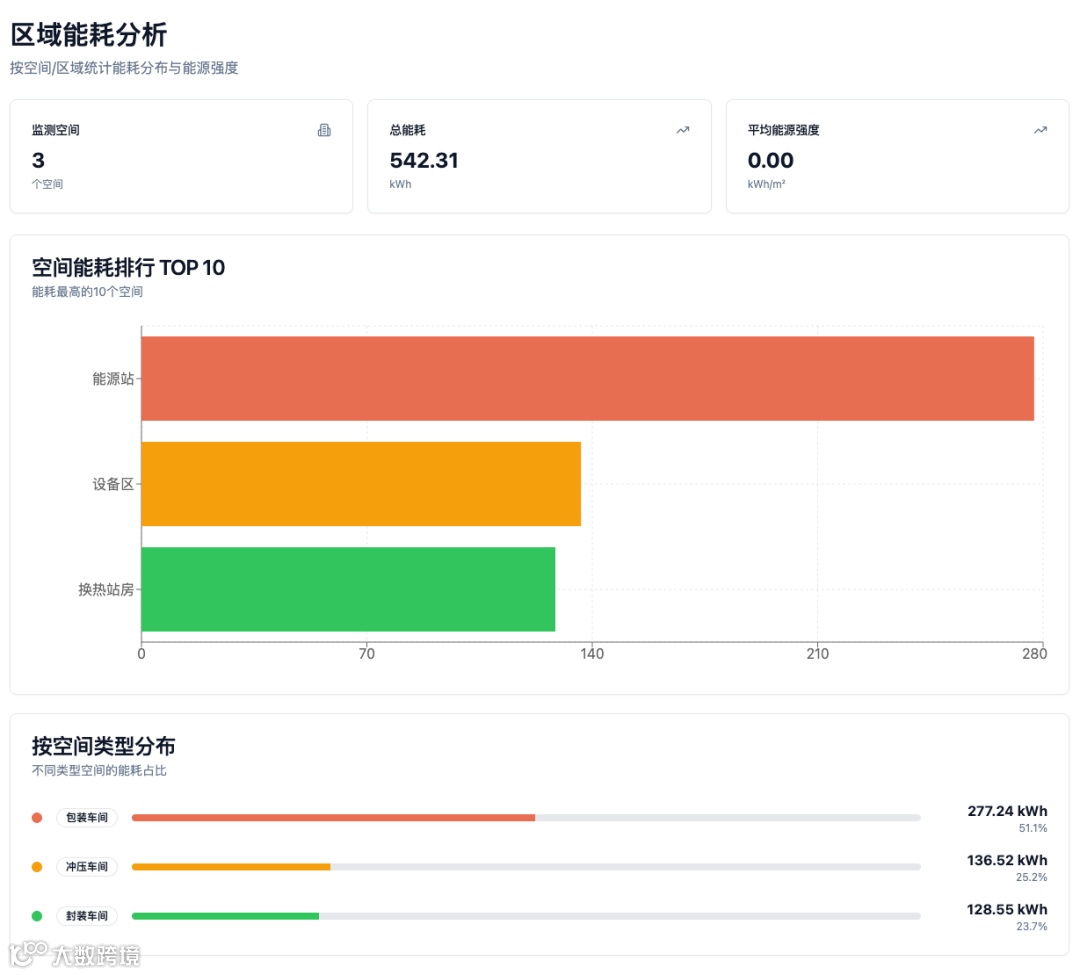This screenshot has height=975, width=1080.
Task: Click the building icon in 监测空间 card
Action: point(324,130)
